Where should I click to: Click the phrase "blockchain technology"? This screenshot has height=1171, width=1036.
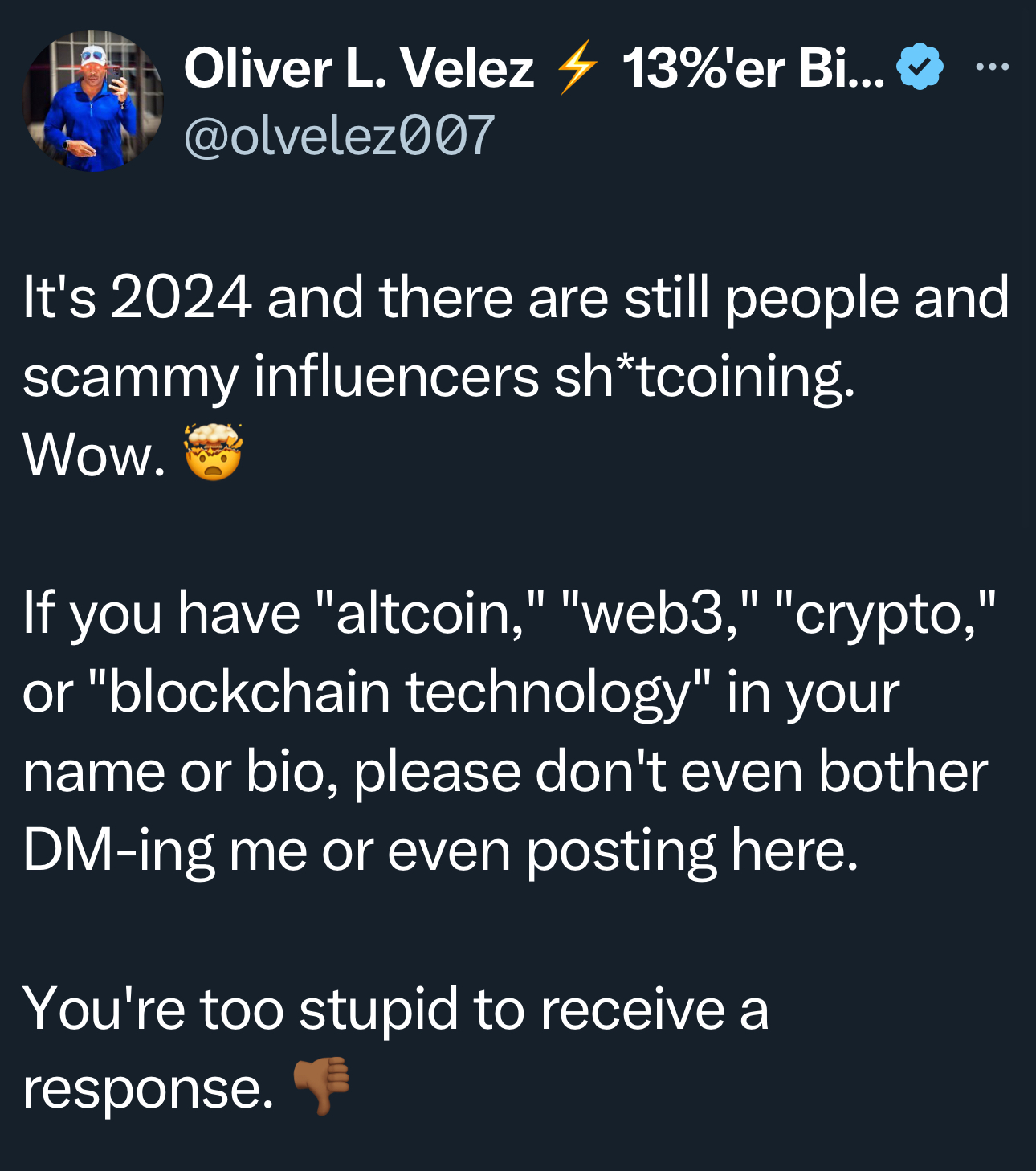[x=400, y=693]
